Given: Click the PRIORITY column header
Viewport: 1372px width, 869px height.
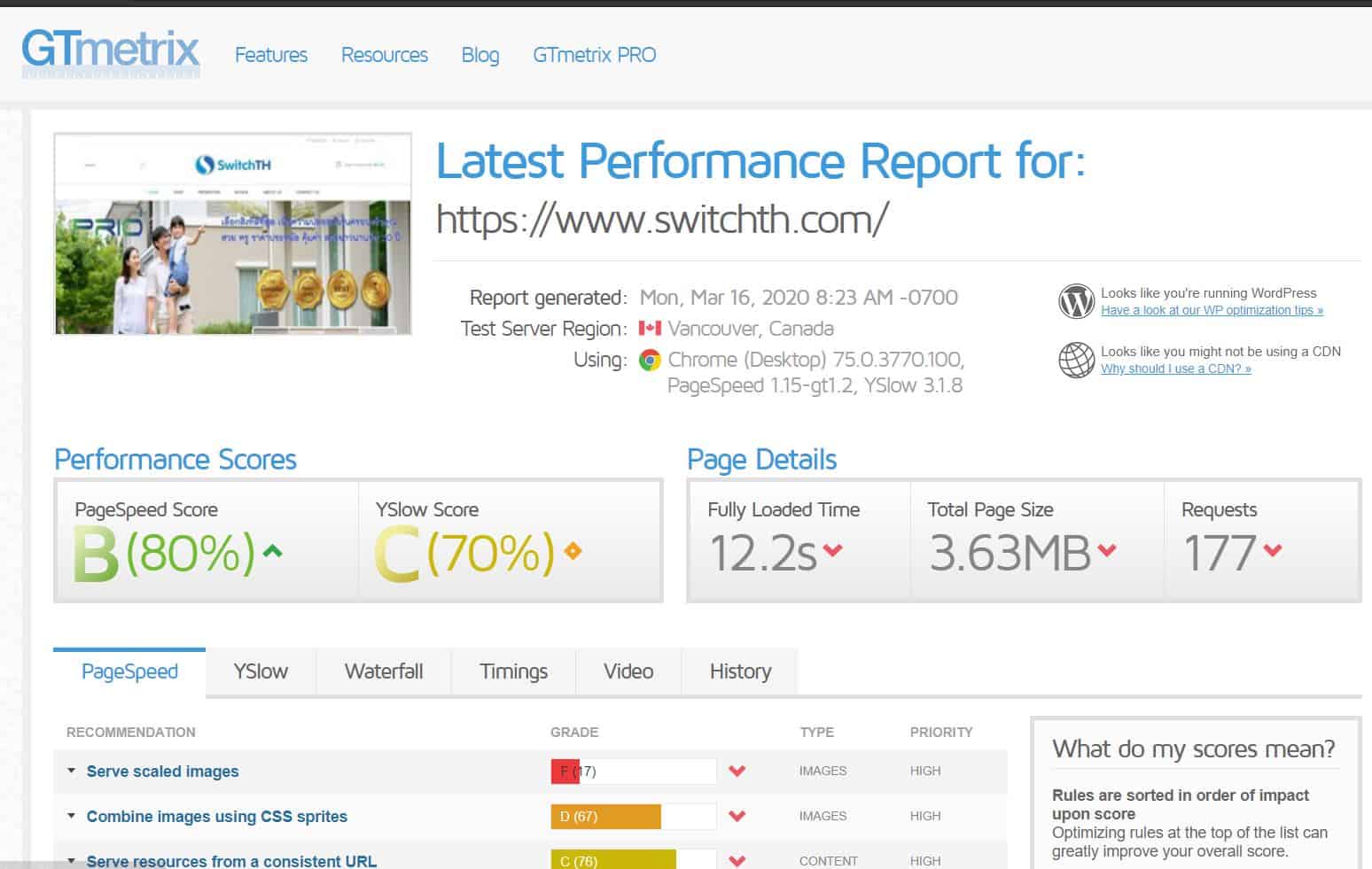Looking at the screenshot, I should 941,733.
